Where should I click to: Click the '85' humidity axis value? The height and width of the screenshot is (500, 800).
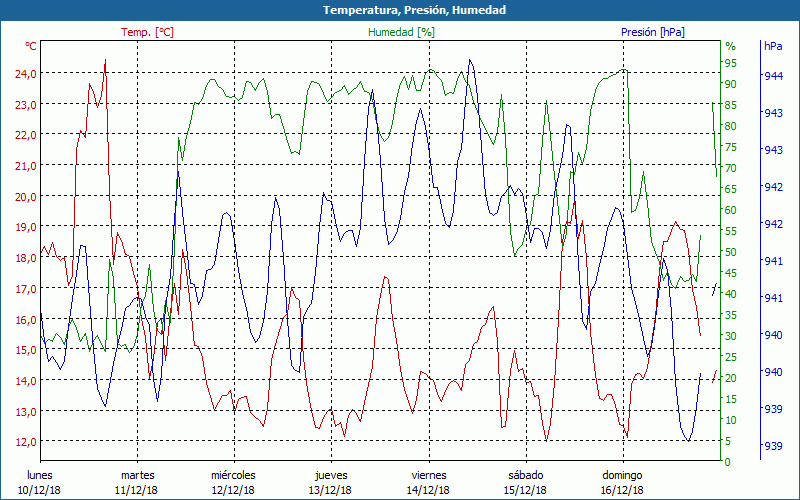[x=731, y=105]
